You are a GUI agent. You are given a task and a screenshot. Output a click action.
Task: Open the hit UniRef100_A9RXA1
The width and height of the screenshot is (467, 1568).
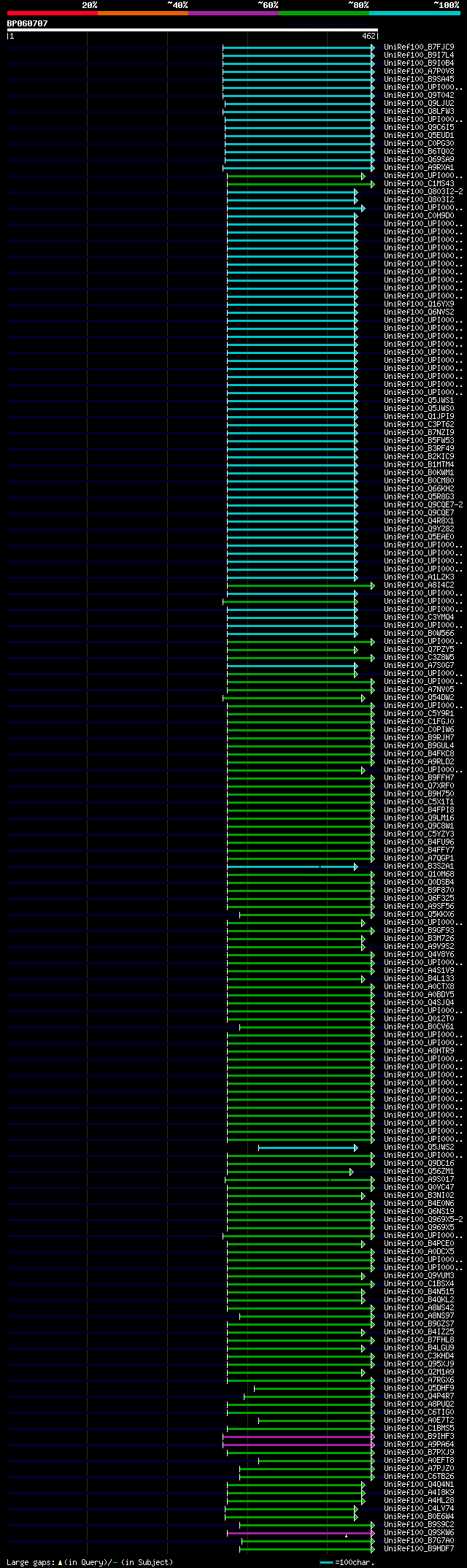[x=419, y=167]
